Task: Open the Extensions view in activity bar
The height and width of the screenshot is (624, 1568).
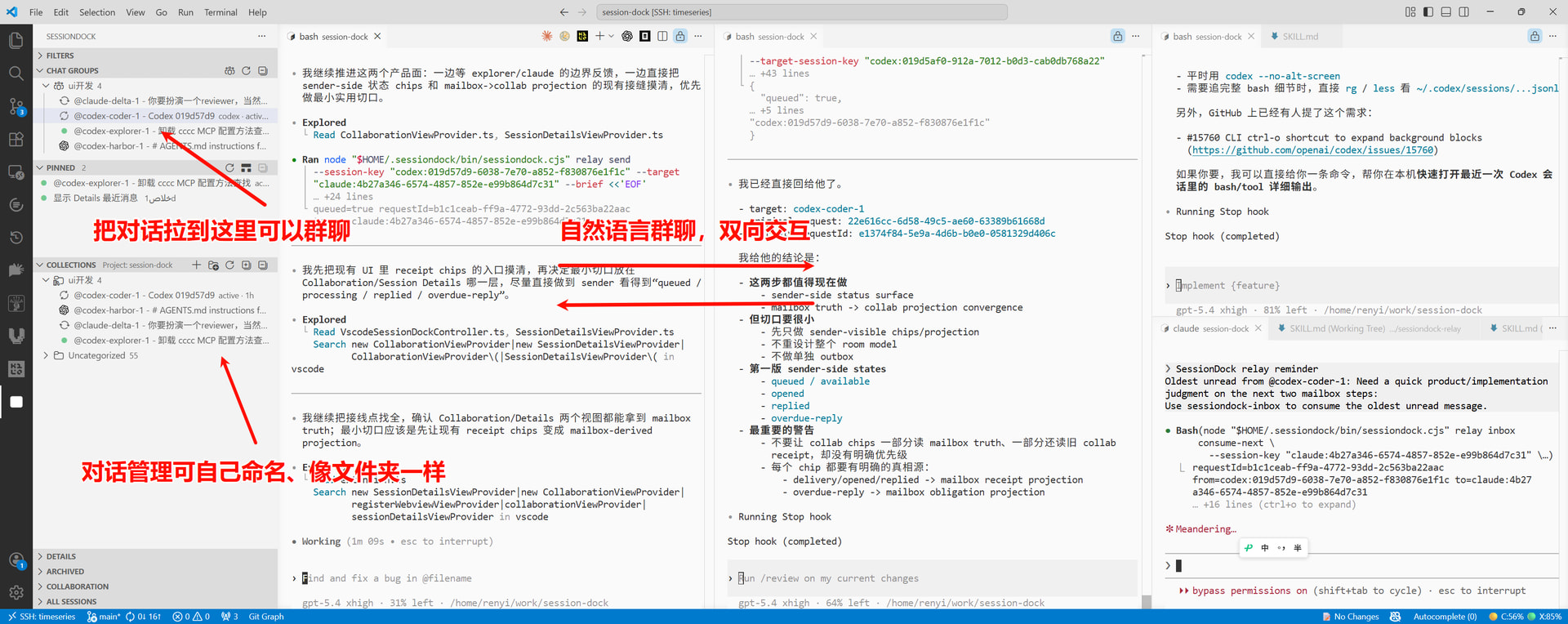Action: coord(16,139)
